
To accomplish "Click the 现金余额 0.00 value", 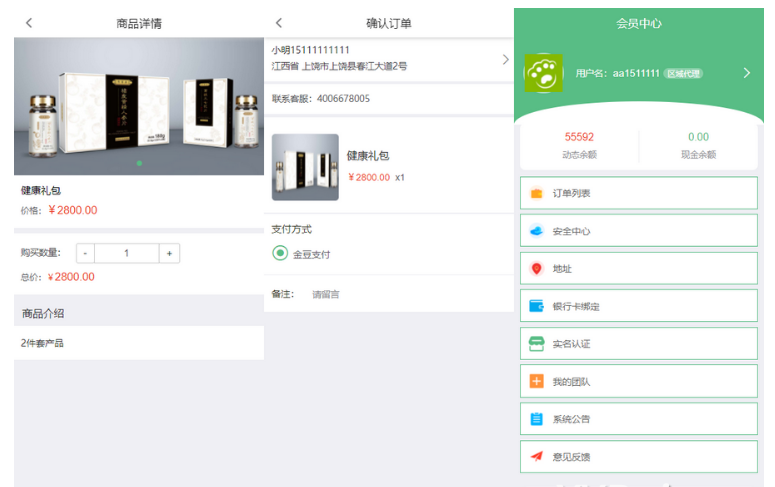I will coord(698,137).
